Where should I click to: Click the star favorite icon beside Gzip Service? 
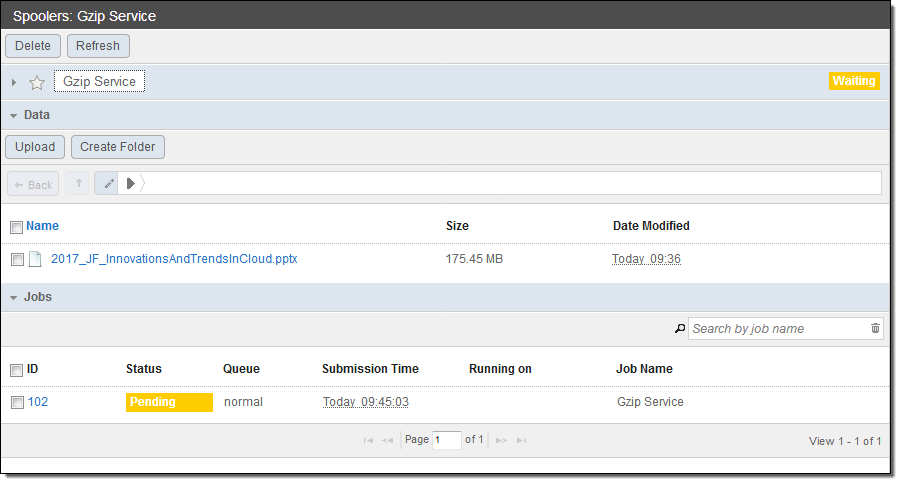tap(37, 82)
